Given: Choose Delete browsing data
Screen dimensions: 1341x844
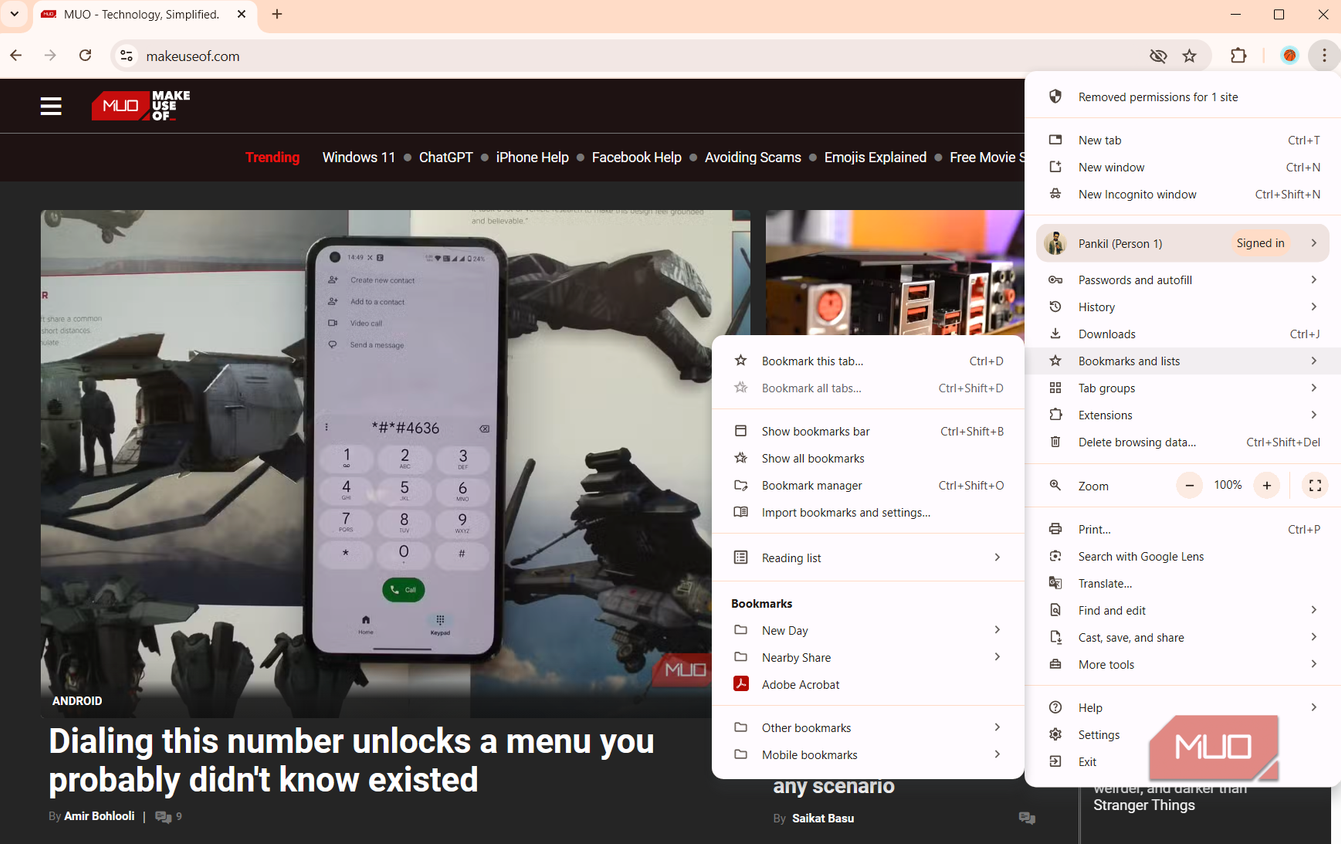Looking at the screenshot, I should coord(1183,442).
